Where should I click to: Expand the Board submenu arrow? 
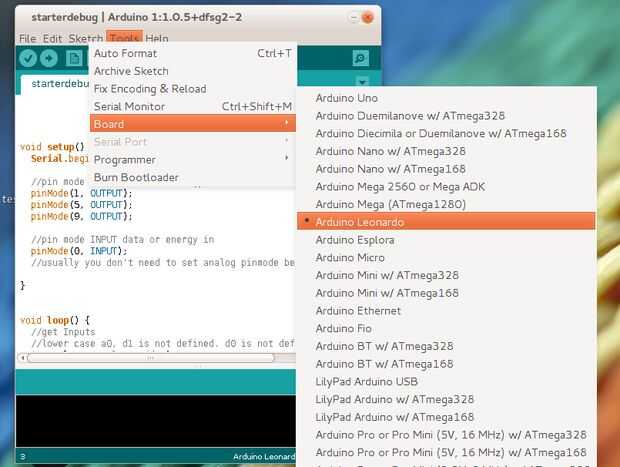tap(287, 123)
